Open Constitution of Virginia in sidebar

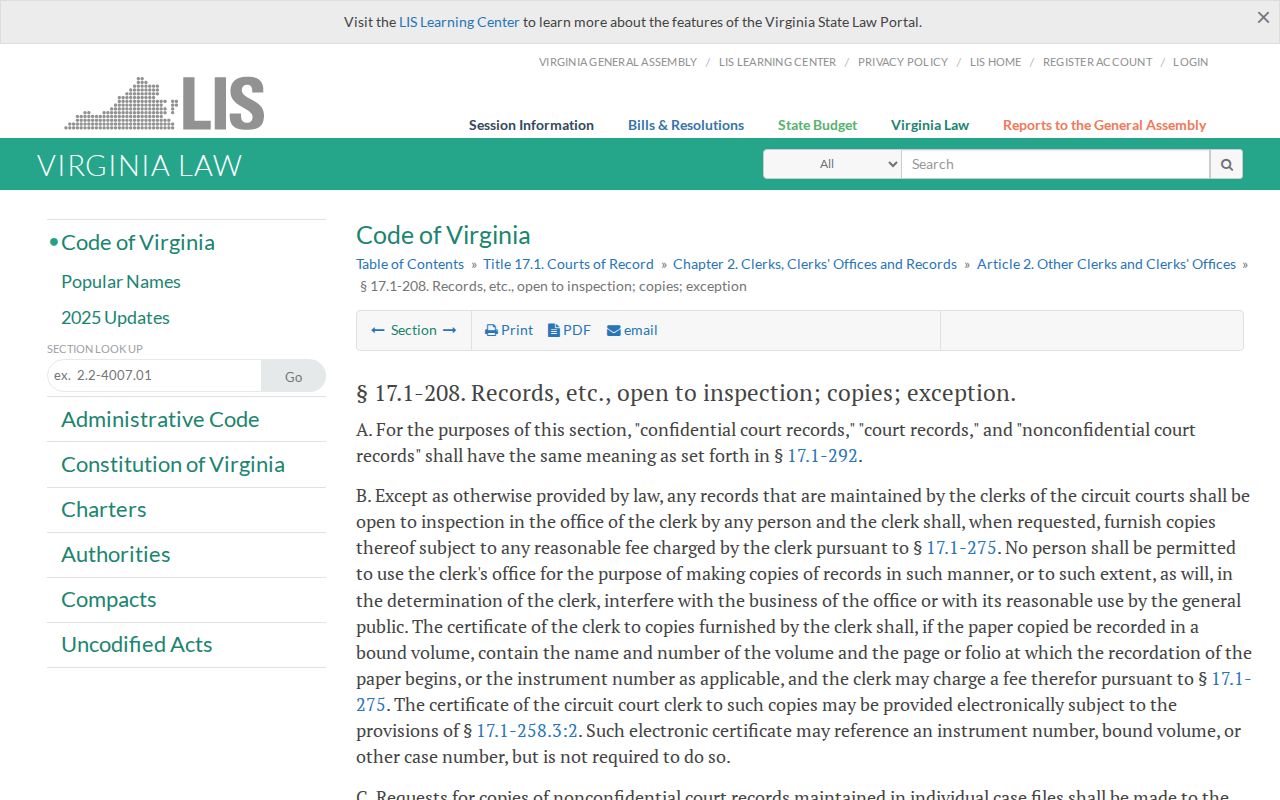(x=173, y=465)
